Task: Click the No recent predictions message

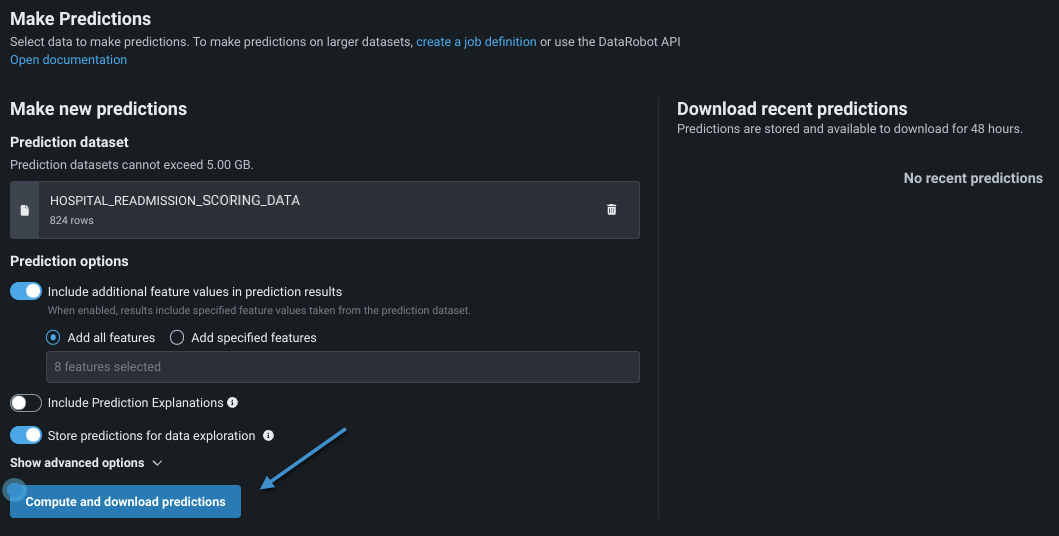Action: pyautogui.click(x=972, y=178)
